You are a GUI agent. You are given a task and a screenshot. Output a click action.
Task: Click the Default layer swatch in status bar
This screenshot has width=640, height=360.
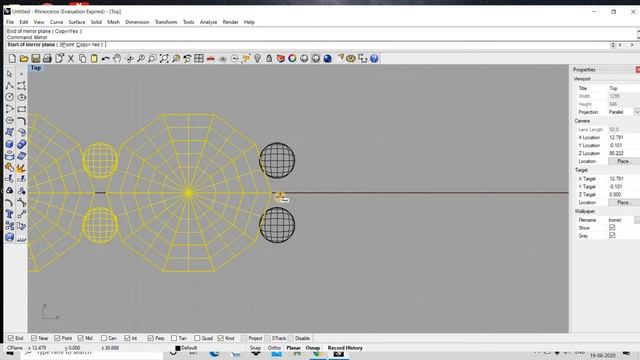coord(178,348)
